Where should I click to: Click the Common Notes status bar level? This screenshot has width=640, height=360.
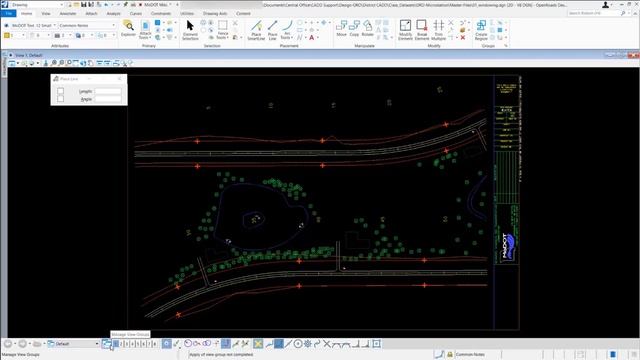470,354
